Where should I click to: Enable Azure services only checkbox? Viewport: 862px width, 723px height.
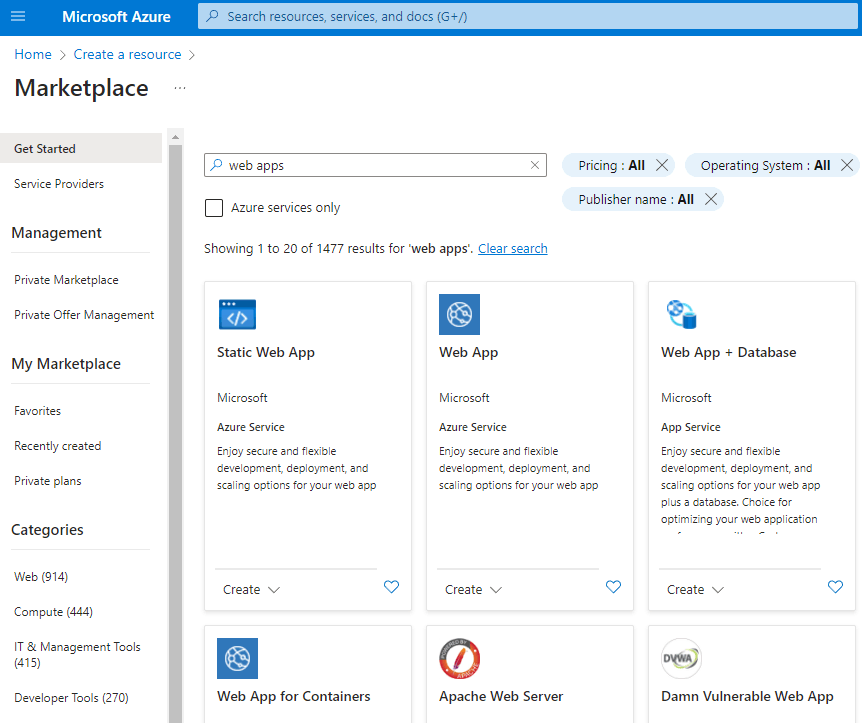pyautogui.click(x=214, y=208)
